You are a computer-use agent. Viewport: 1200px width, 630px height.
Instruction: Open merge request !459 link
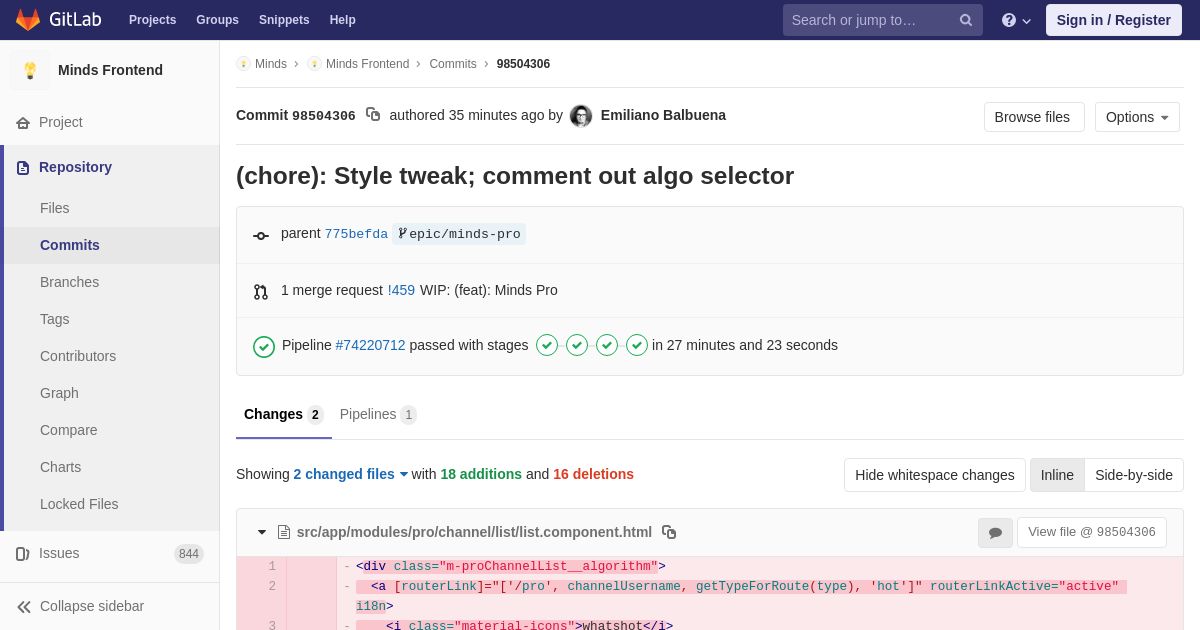point(401,290)
